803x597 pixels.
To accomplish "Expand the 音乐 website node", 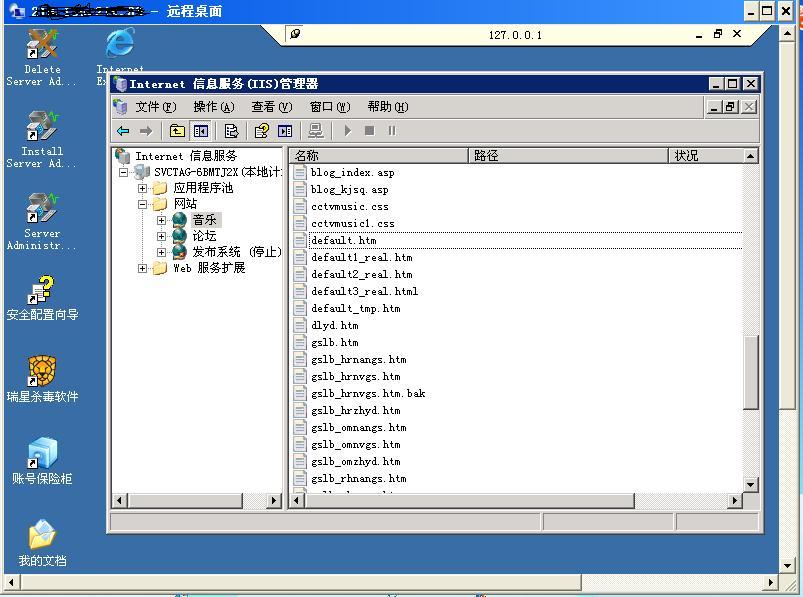I will [x=161, y=220].
